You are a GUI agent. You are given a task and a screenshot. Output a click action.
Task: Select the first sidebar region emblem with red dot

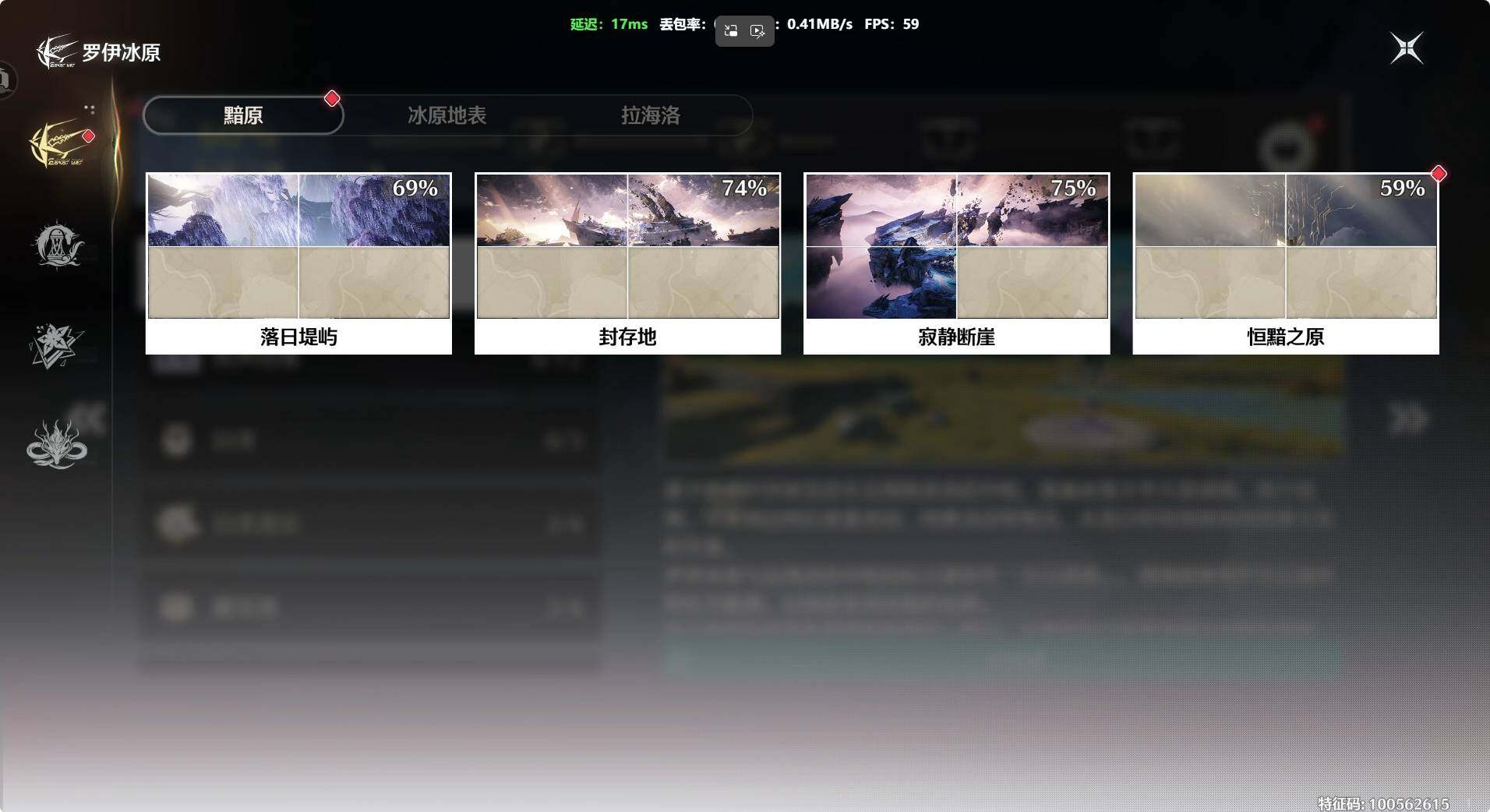pyautogui.click(x=59, y=144)
